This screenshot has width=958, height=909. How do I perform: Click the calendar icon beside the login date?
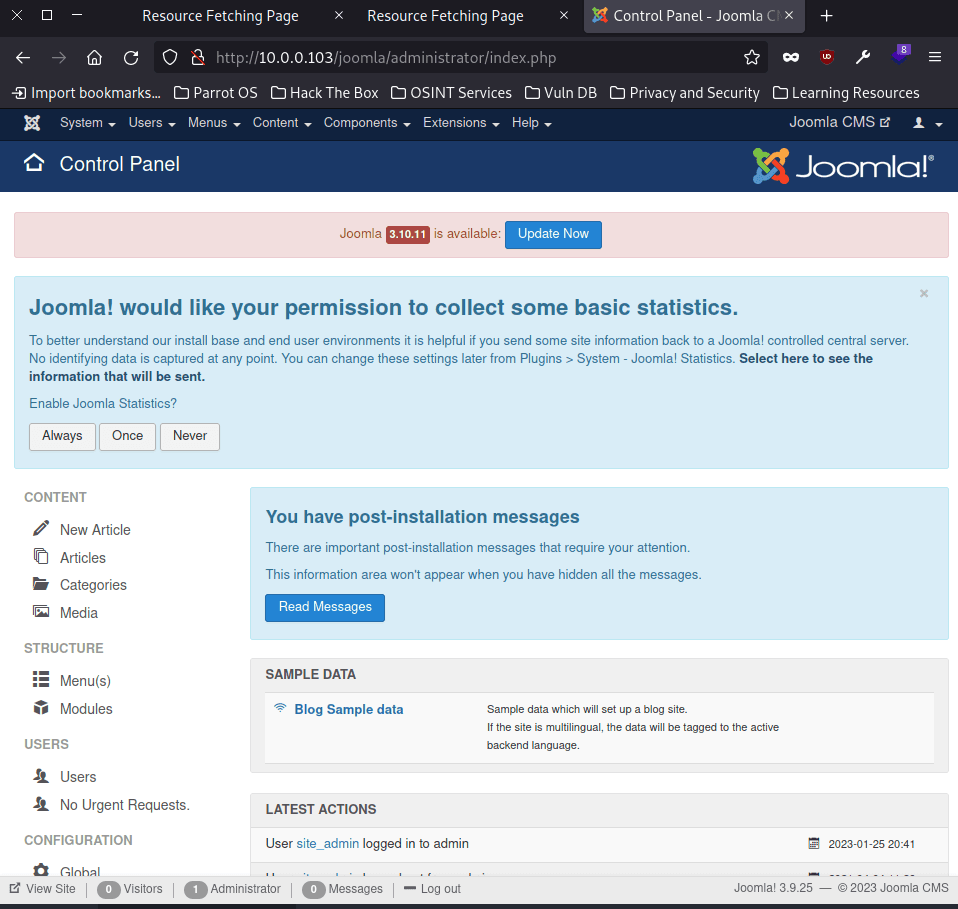[x=814, y=843]
